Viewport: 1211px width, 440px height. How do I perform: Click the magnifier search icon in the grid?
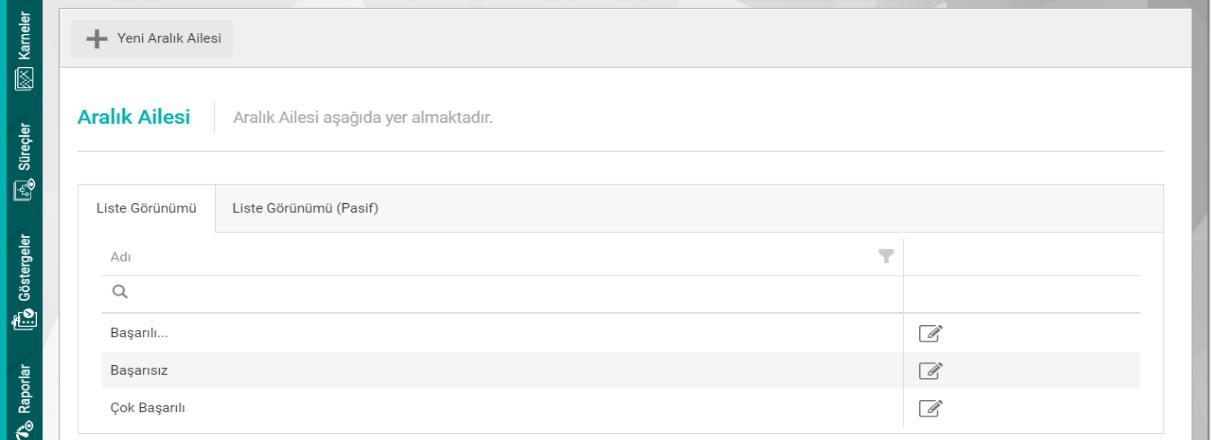(119, 293)
